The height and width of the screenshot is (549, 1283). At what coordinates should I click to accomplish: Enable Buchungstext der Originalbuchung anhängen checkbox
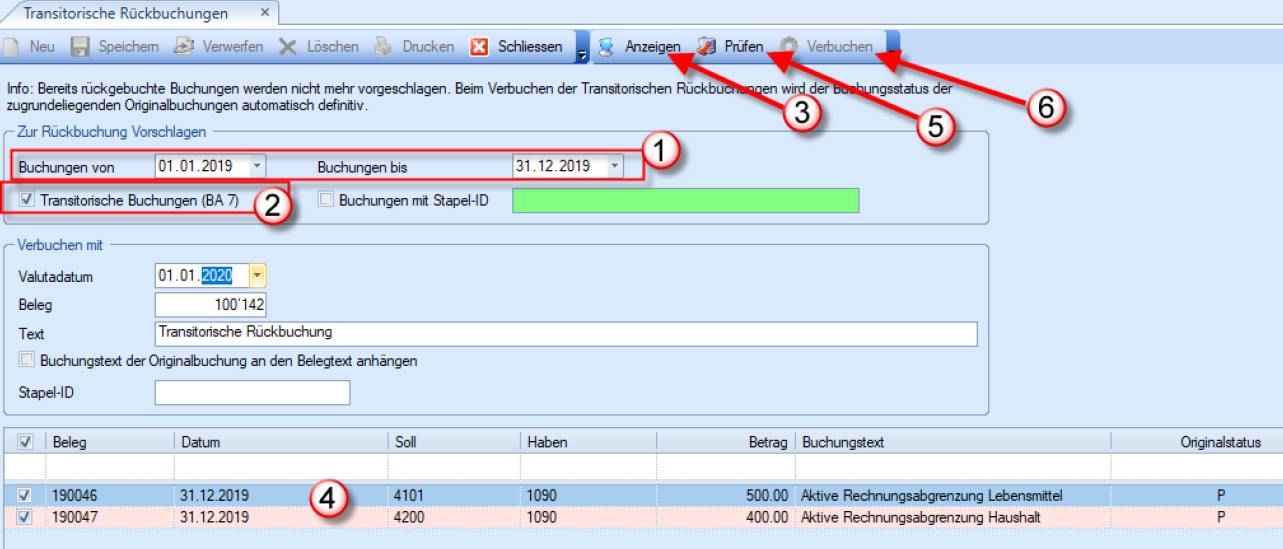click(x=26, y=359)
